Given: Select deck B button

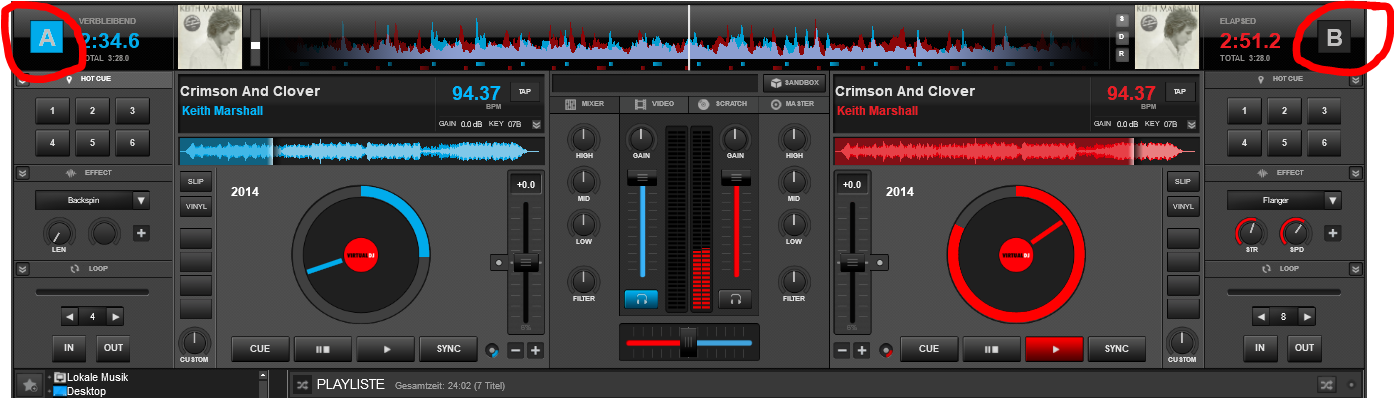Looking at the screenshot, I should click(1333, 38).
